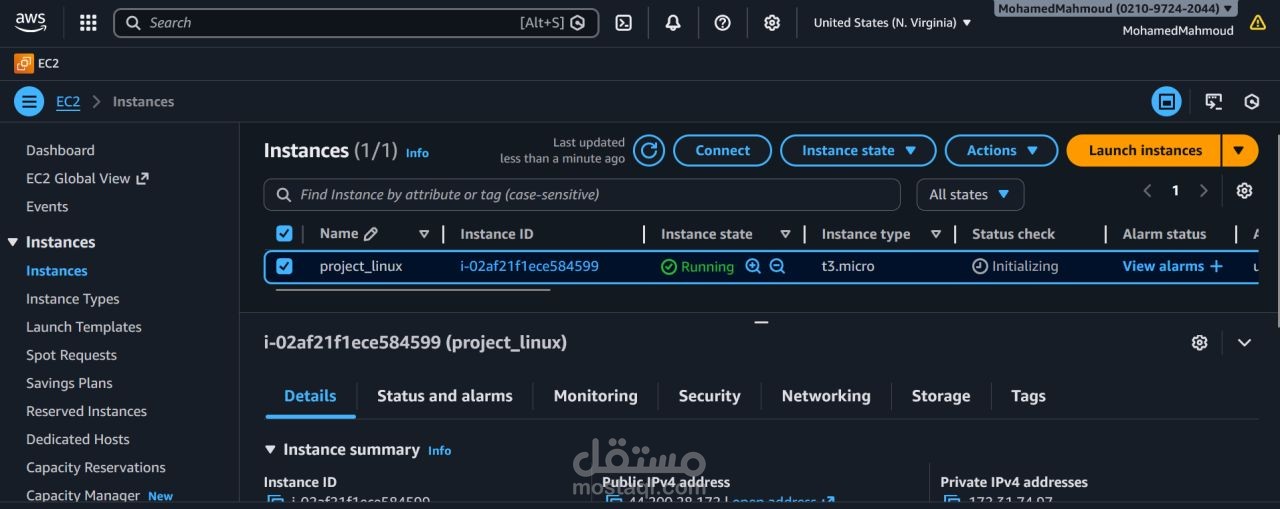Click the warning triangle icon
The width and height of the screenshot is (1280, 509).
[1258, 22]
